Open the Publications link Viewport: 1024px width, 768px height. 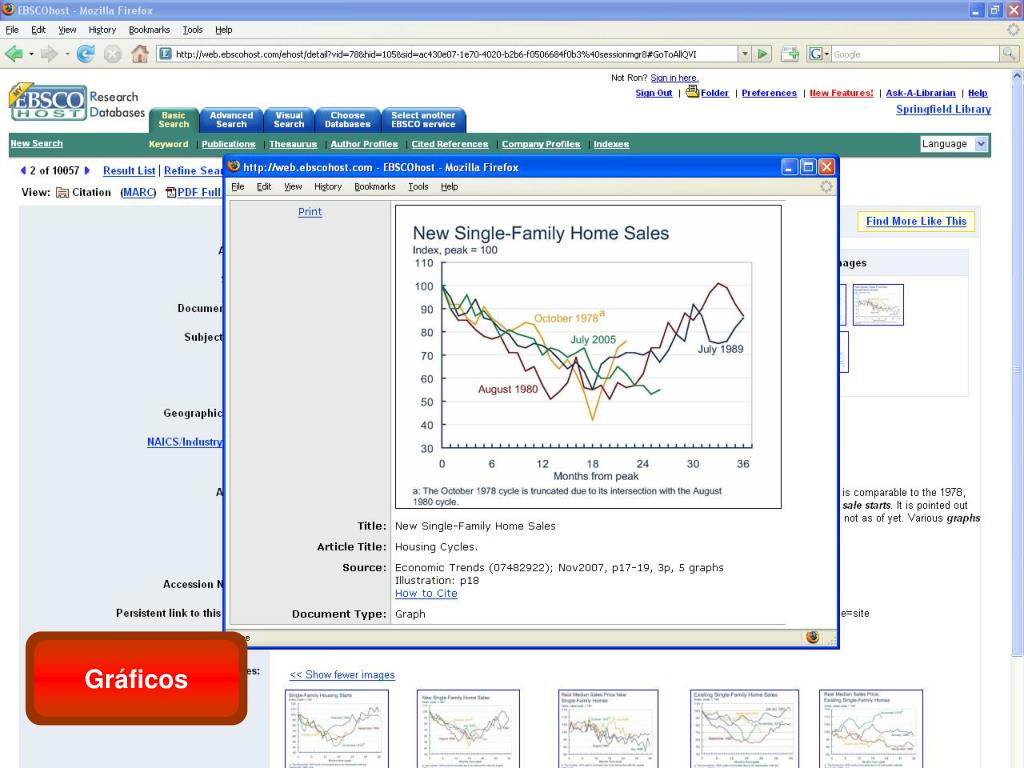click(x=228, y=144)
